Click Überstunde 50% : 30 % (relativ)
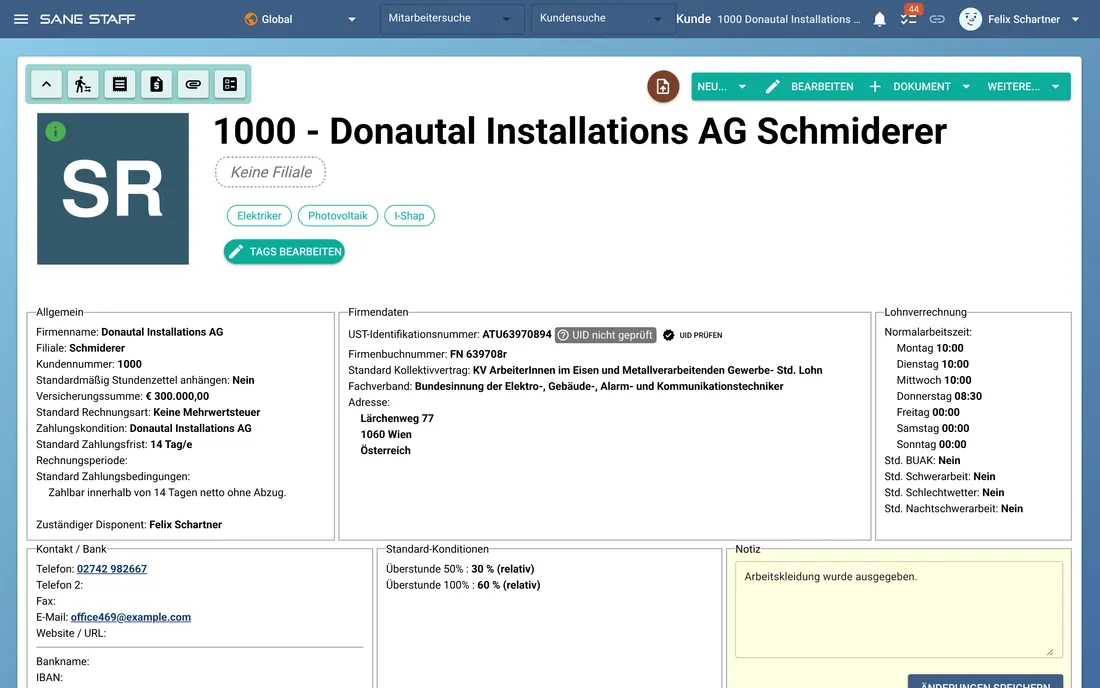The width and height of the screenshot is (1100, 688). [x=460, y=569]
